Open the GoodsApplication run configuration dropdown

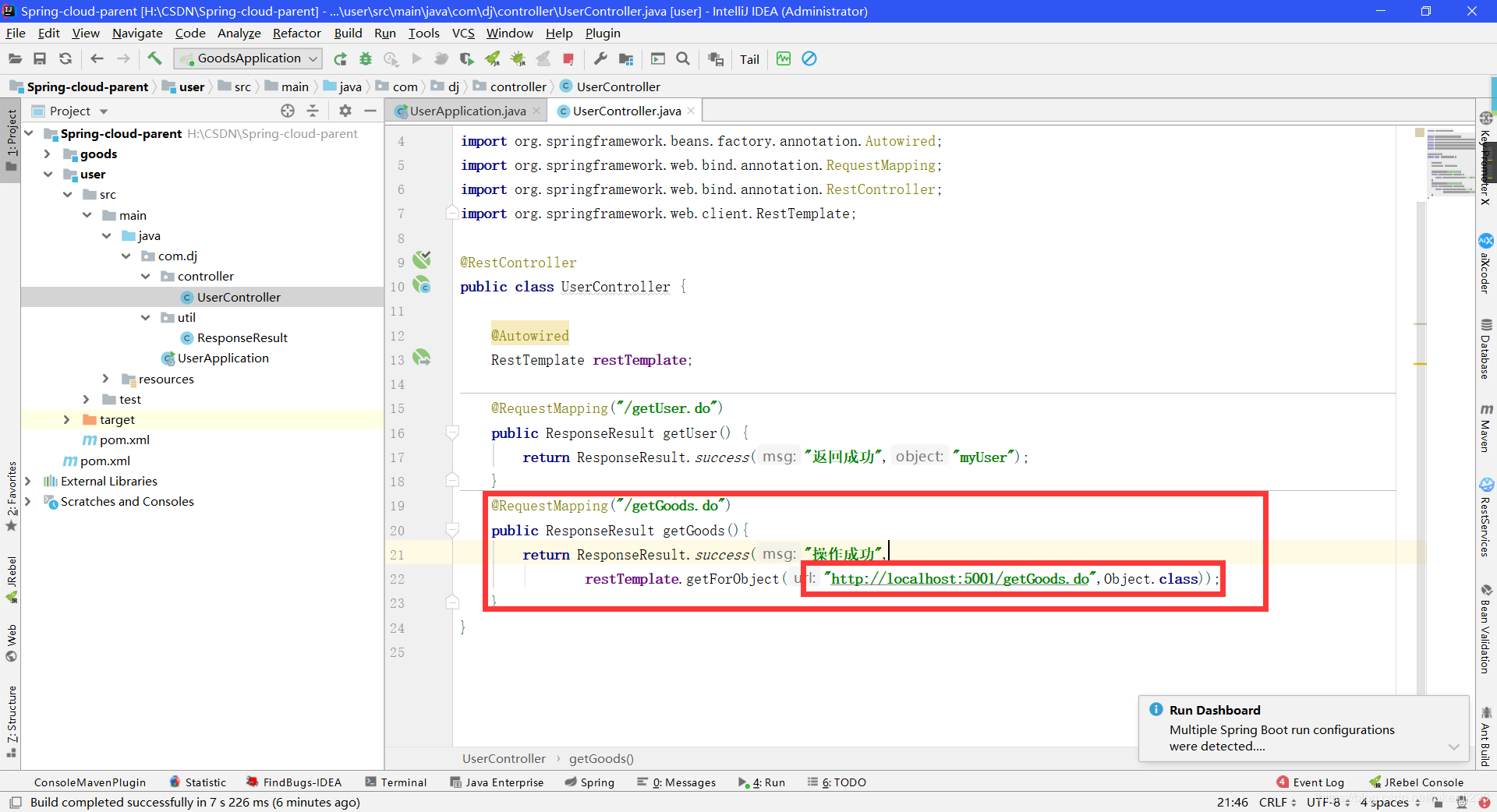(x=248, y=58)
